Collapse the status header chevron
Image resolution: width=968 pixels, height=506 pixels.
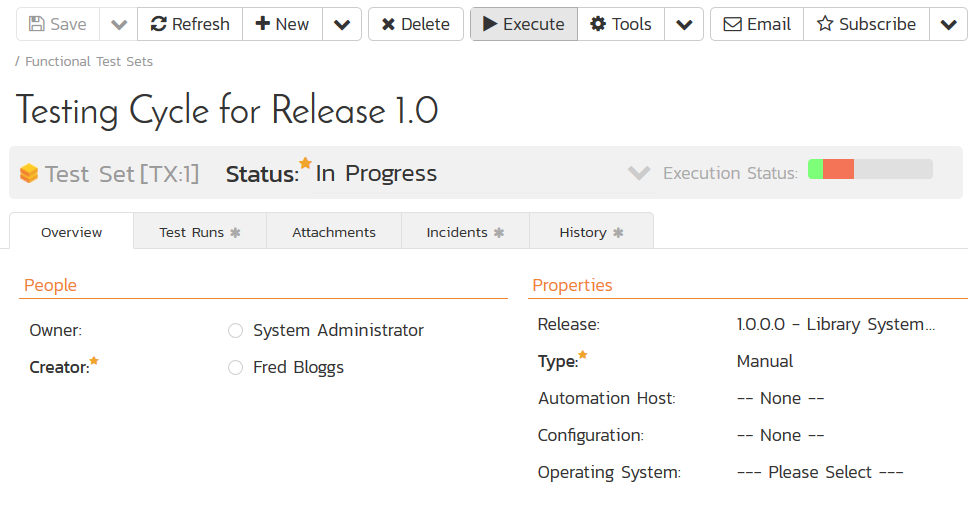tap(639, 173)
